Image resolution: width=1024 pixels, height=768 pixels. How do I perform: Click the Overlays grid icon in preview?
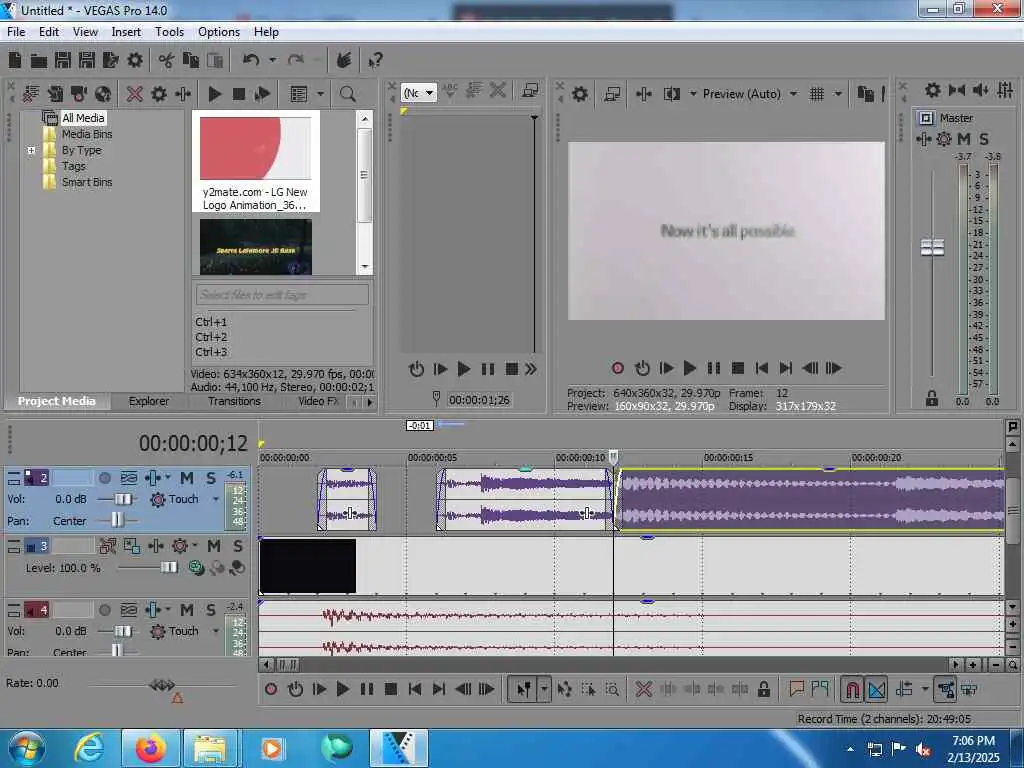816,94
